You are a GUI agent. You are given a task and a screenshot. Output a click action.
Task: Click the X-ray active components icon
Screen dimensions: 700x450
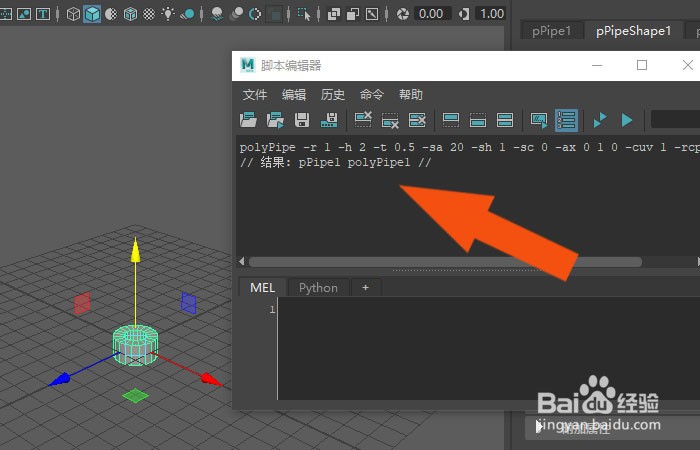pos(353,14)
